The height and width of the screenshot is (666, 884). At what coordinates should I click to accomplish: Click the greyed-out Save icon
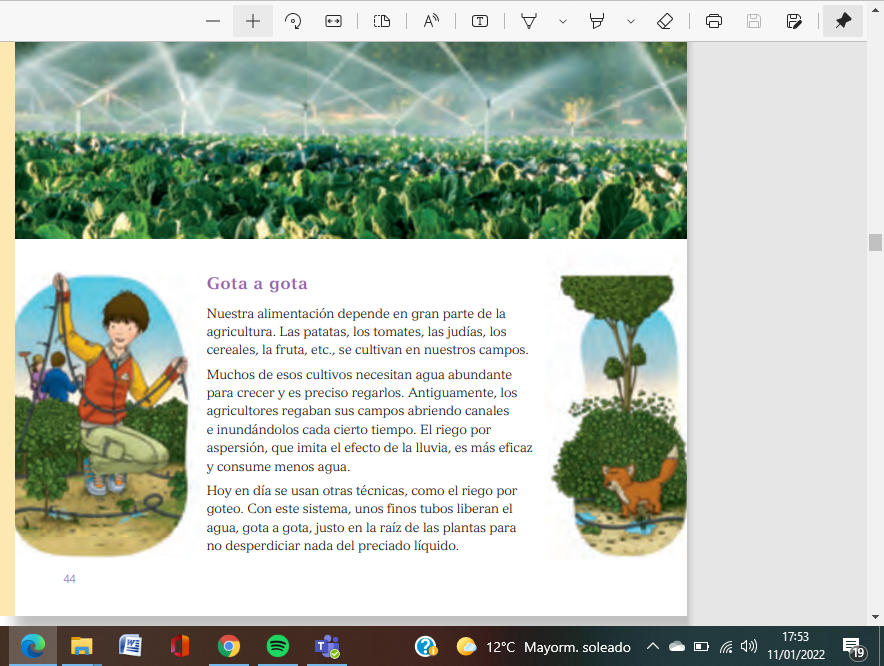pos(754,21)
